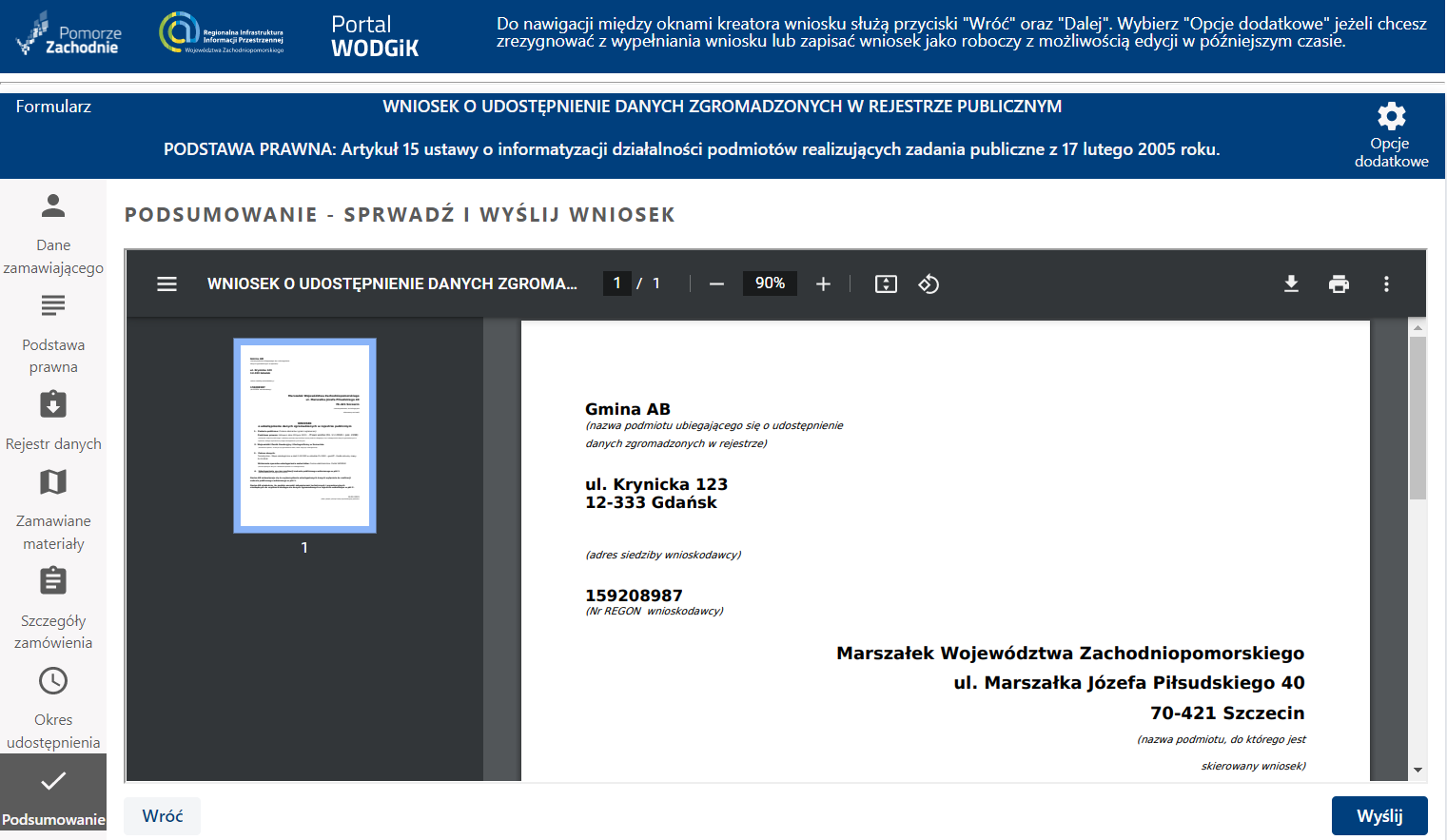This screenshot has width=1447, height=840.
Task: Download the wniosek PDF document
Action: pos(1291,283)
